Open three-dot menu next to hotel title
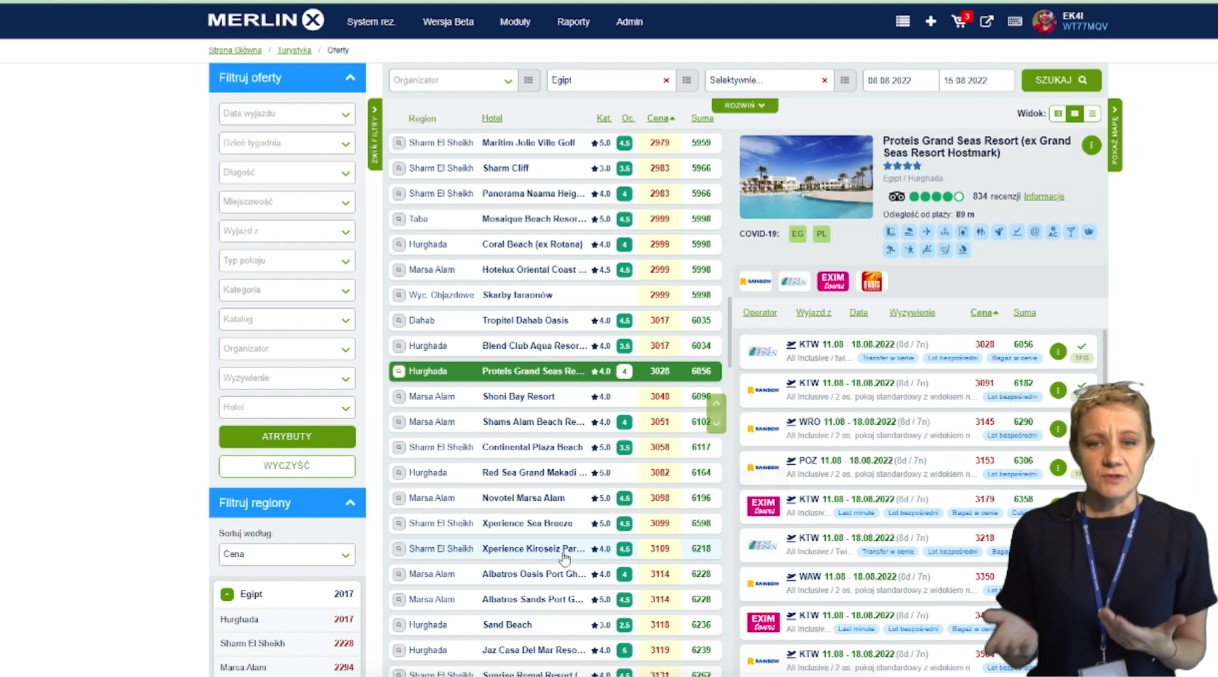Viewport: 1218px width, 677px height. [1091, 146]
